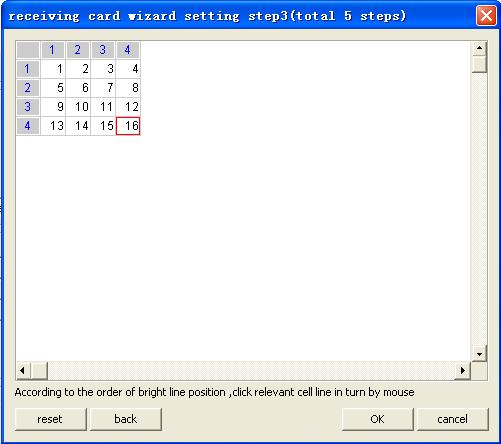This screenshot has height=444, width=501.
Task: Click column header 1 of the grid
Action: pyautogui.click(x=53, y=50)
